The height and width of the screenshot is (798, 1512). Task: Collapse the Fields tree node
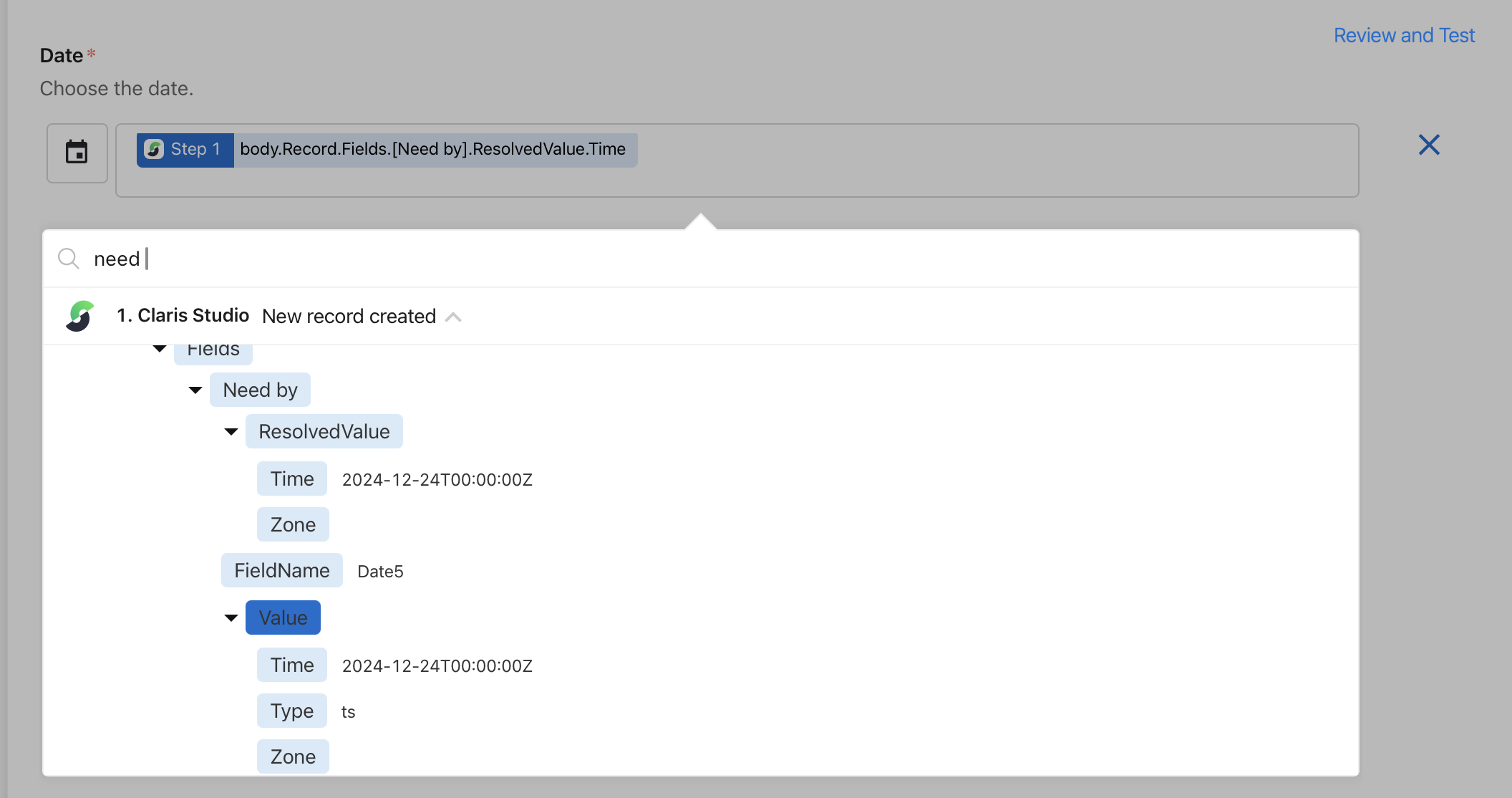pyautogui.click(x=159, y=349)
